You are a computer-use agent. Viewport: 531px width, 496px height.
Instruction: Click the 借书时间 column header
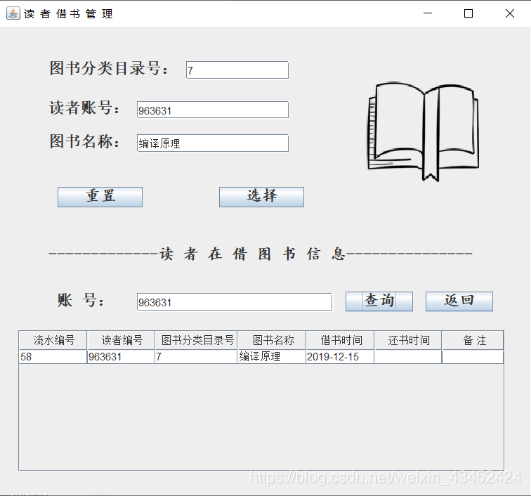coord(340,340)
